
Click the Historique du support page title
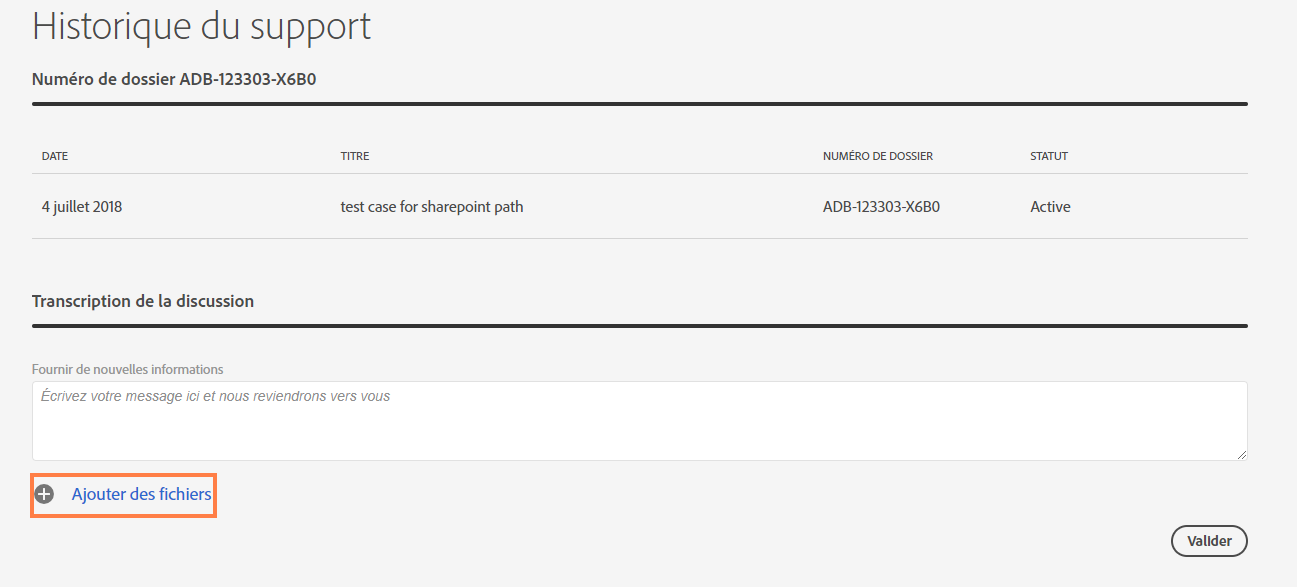(201, 27)
